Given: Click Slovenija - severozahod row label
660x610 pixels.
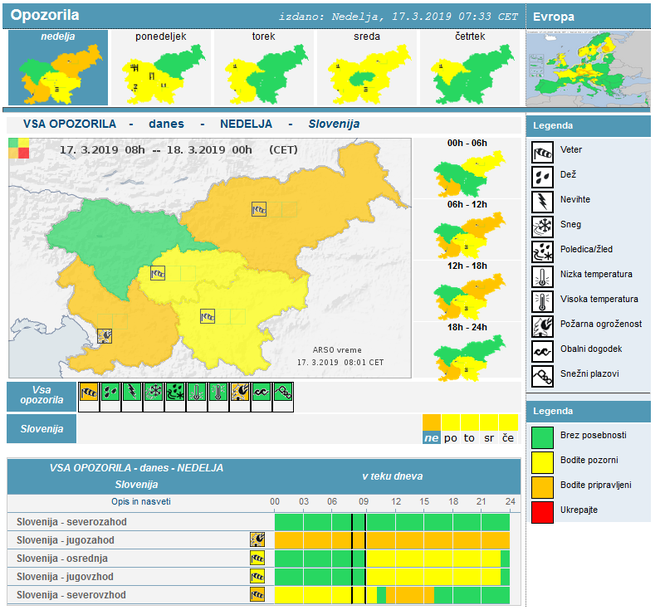Looking at the screenshot, I should pos(72,522).
